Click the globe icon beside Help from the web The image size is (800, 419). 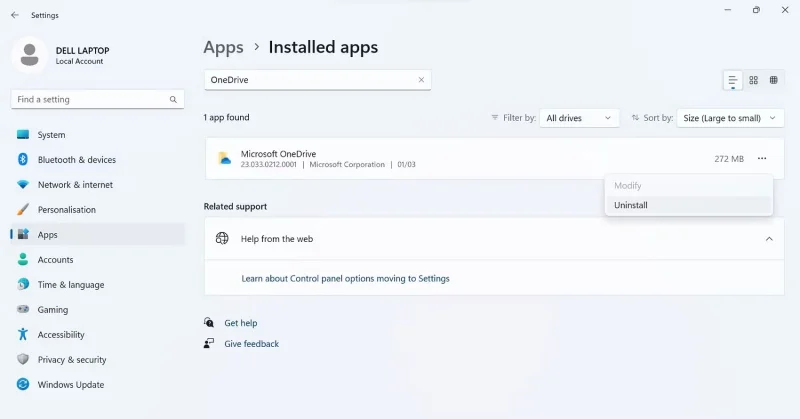tap(222, 238)
